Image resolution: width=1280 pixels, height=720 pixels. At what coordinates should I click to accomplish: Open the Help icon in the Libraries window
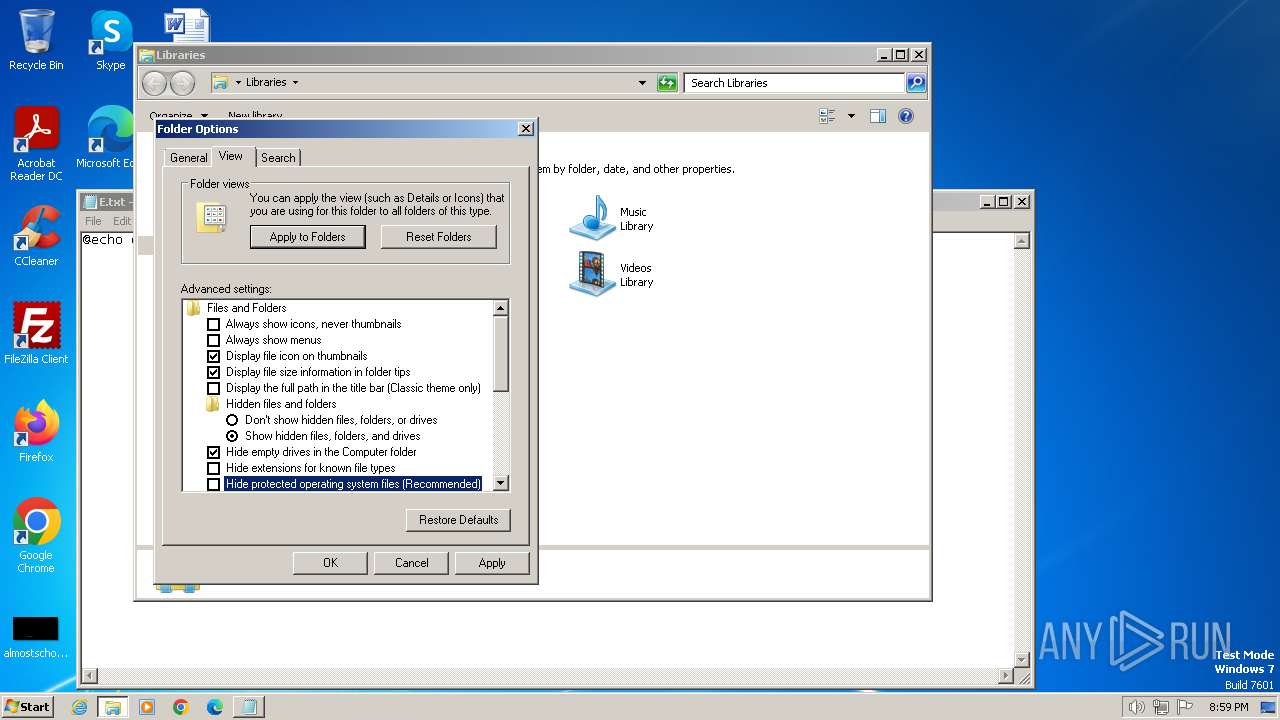click(906, 116)
